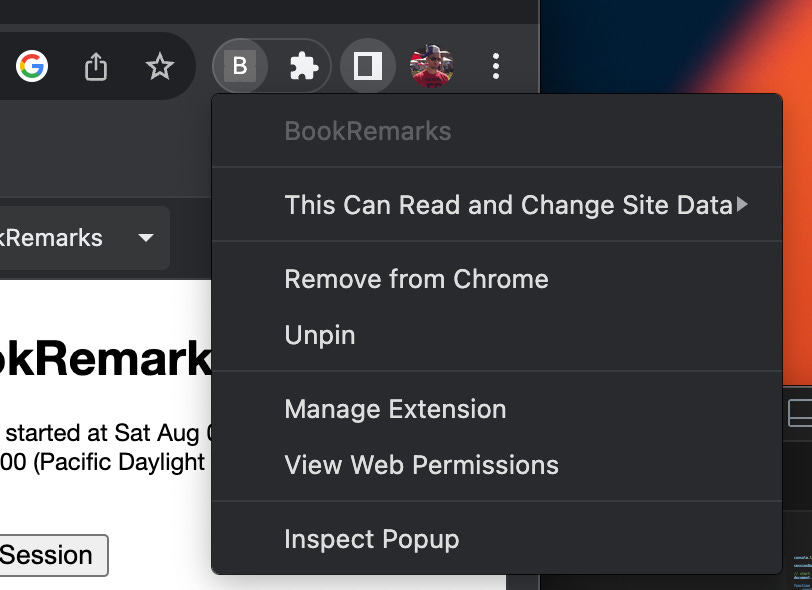Viewport: 812px width, 590px height.
Task: Expand This Can Read and Change Site Data
Action: point(497,205)
